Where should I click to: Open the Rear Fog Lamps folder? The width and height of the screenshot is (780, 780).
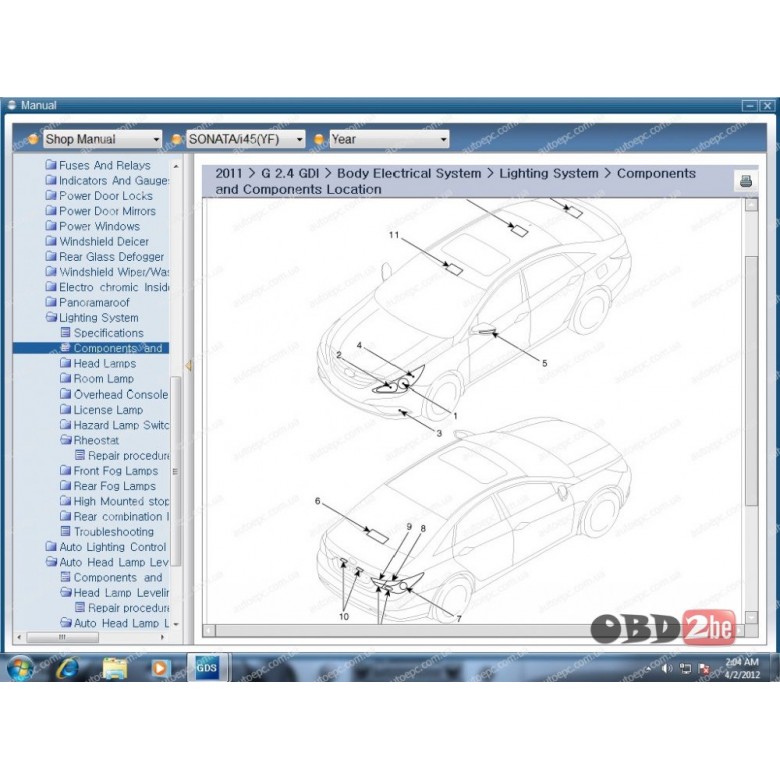click(x=108, y=486)
